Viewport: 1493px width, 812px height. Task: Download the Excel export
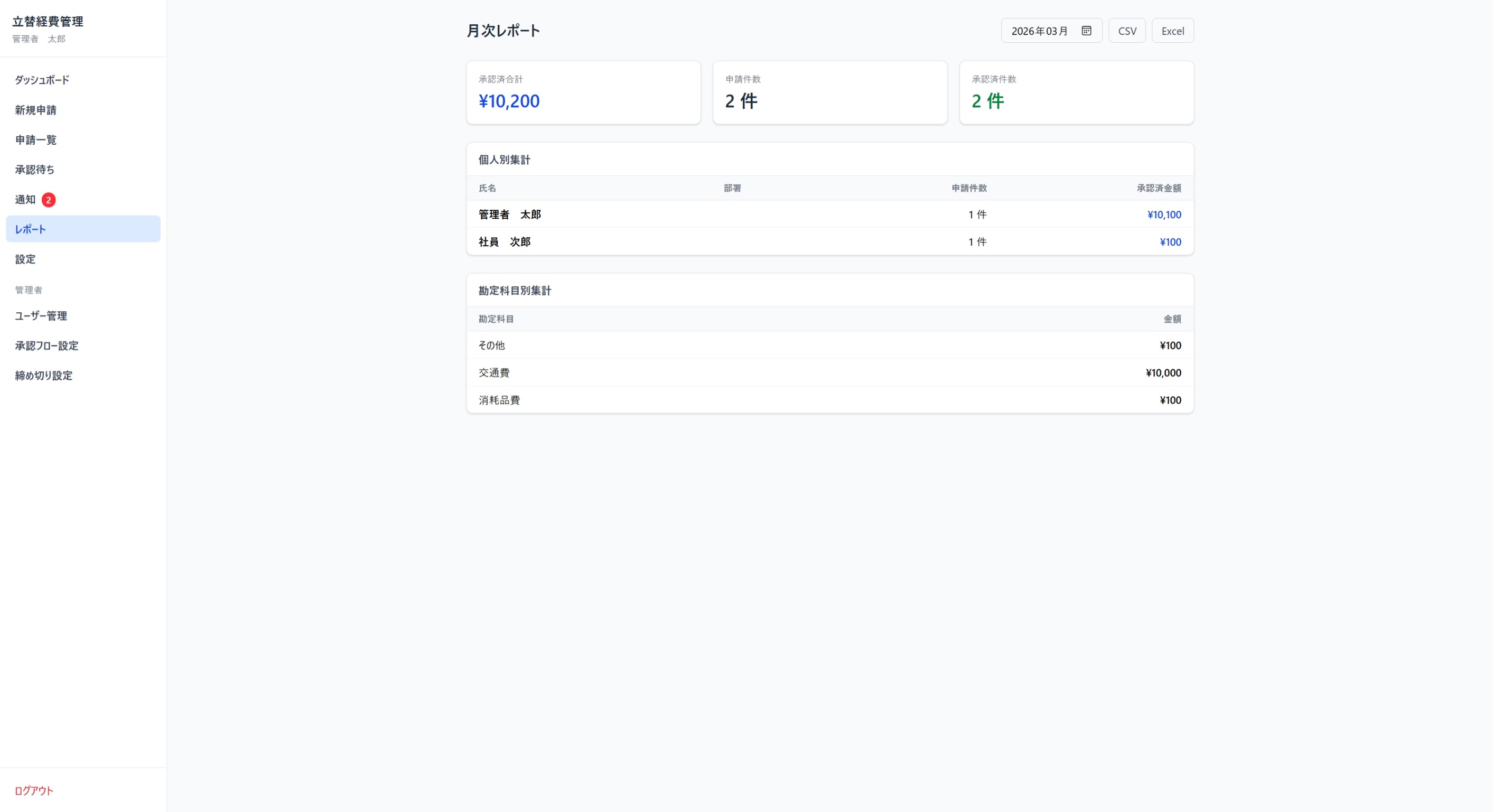[1172, 31]
